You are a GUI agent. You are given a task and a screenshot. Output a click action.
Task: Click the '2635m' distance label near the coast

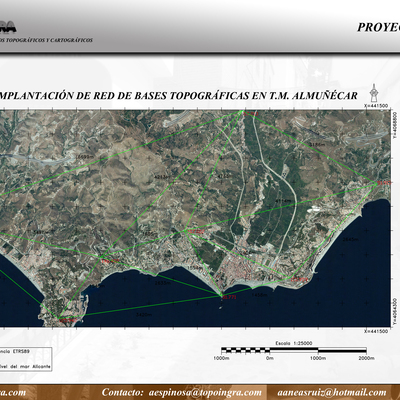coord(163,283)
